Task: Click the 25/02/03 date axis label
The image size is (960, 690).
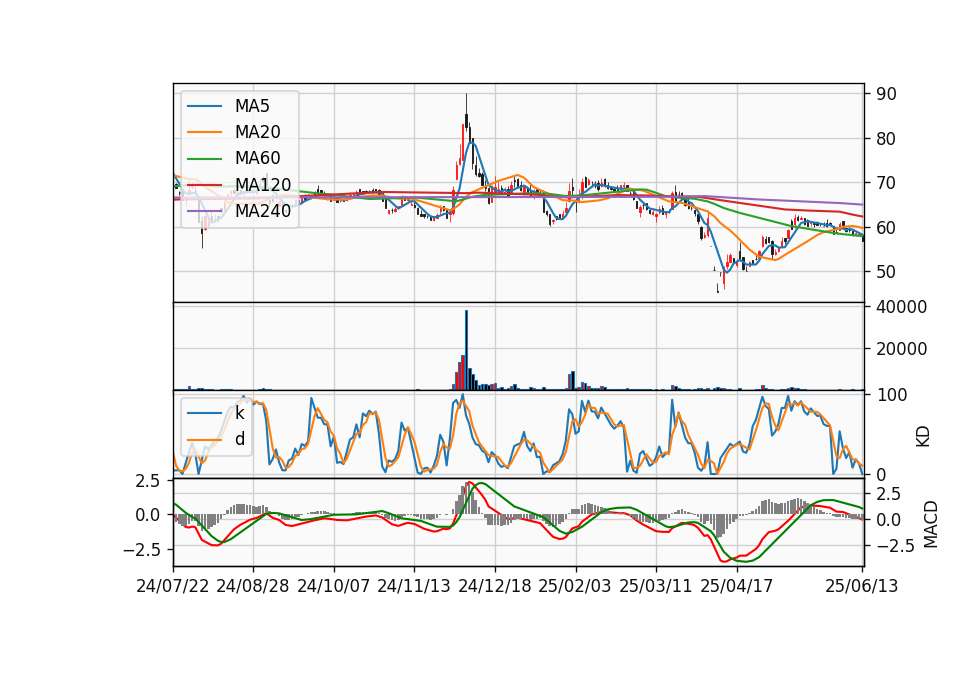Action: click(575, 586)
